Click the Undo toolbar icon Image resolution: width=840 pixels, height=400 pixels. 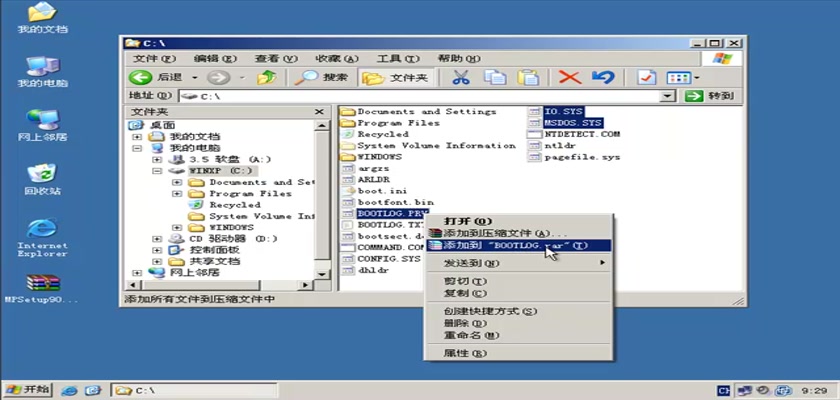[x=603, y=78]
